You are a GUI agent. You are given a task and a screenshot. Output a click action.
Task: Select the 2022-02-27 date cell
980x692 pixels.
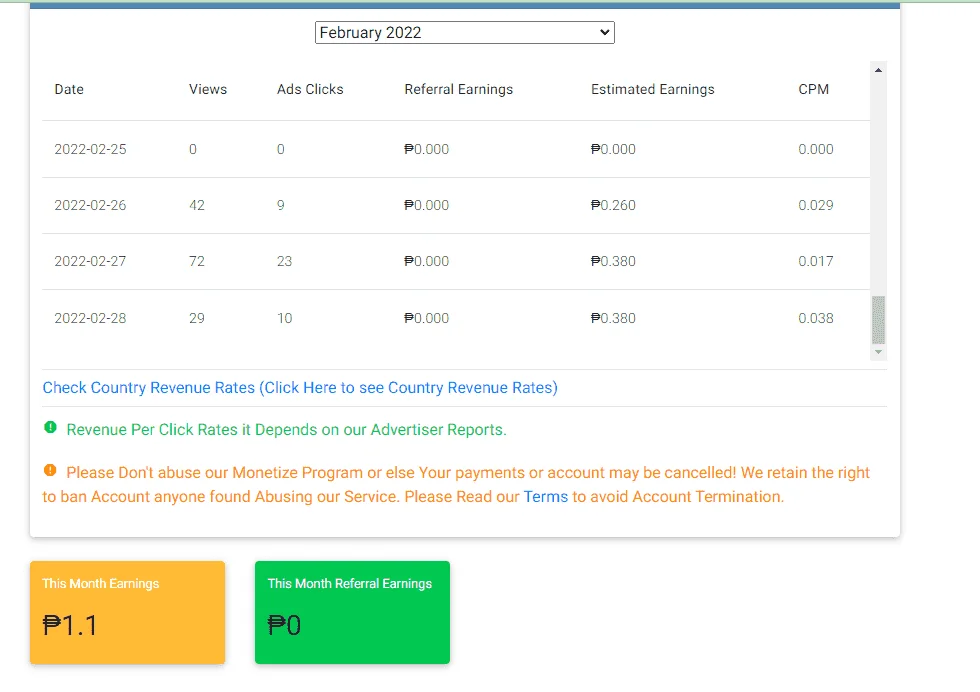point(90,261)
